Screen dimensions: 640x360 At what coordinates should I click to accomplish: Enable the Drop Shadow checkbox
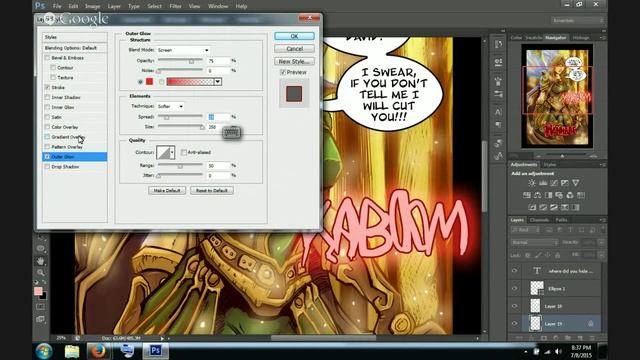[47, 167]
